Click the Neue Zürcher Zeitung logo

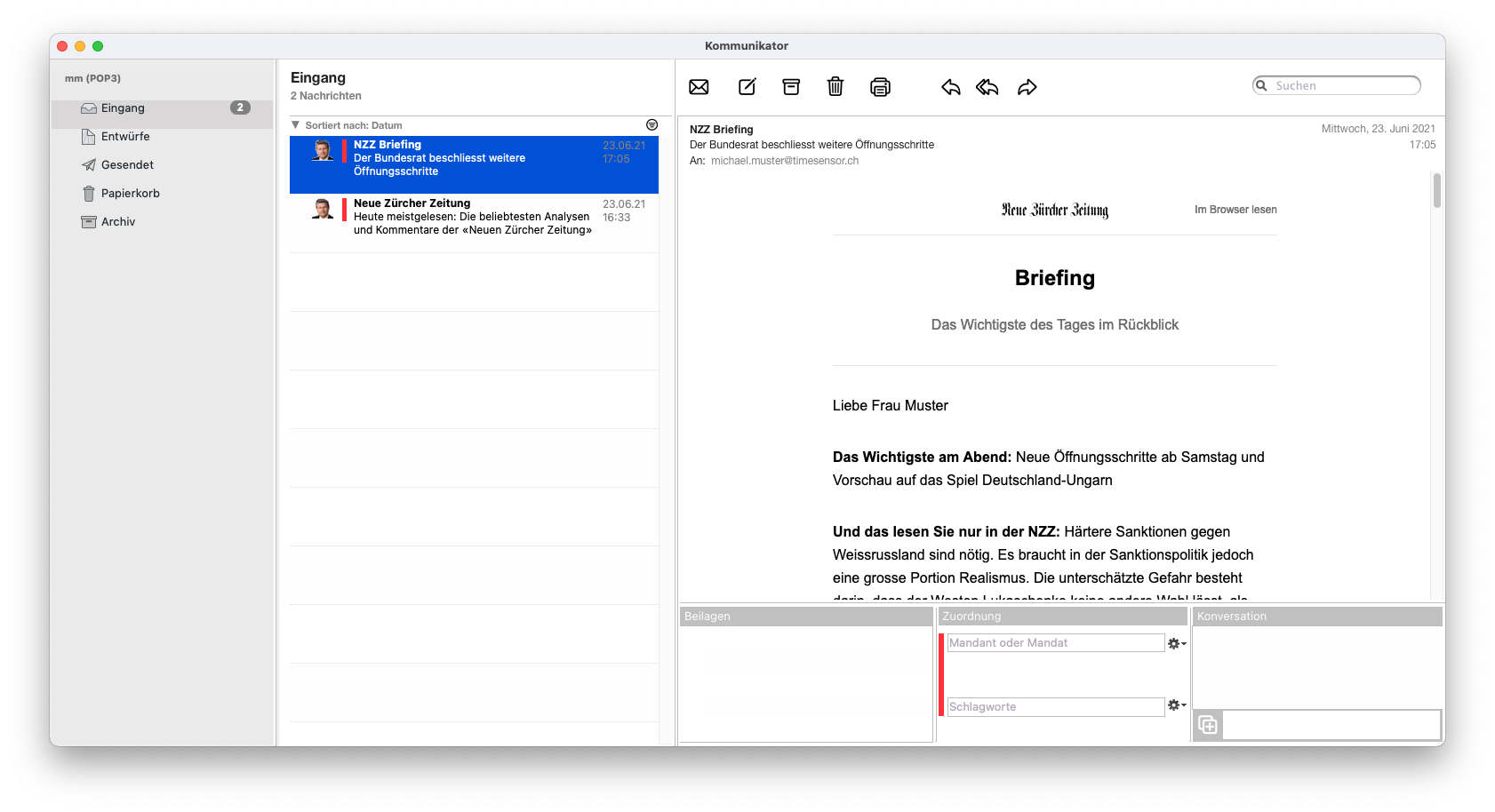point(1055,210)
